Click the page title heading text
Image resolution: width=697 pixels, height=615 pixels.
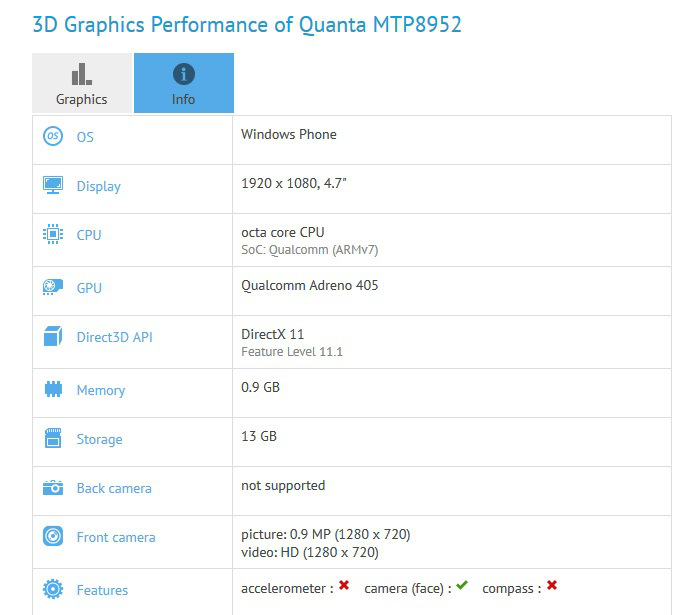(247, 25)
